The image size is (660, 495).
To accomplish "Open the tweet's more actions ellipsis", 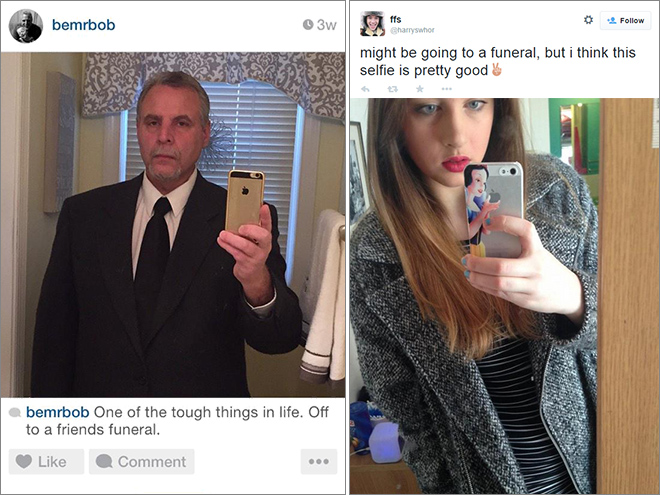I will pyautogui.click(x=447, y=89).
